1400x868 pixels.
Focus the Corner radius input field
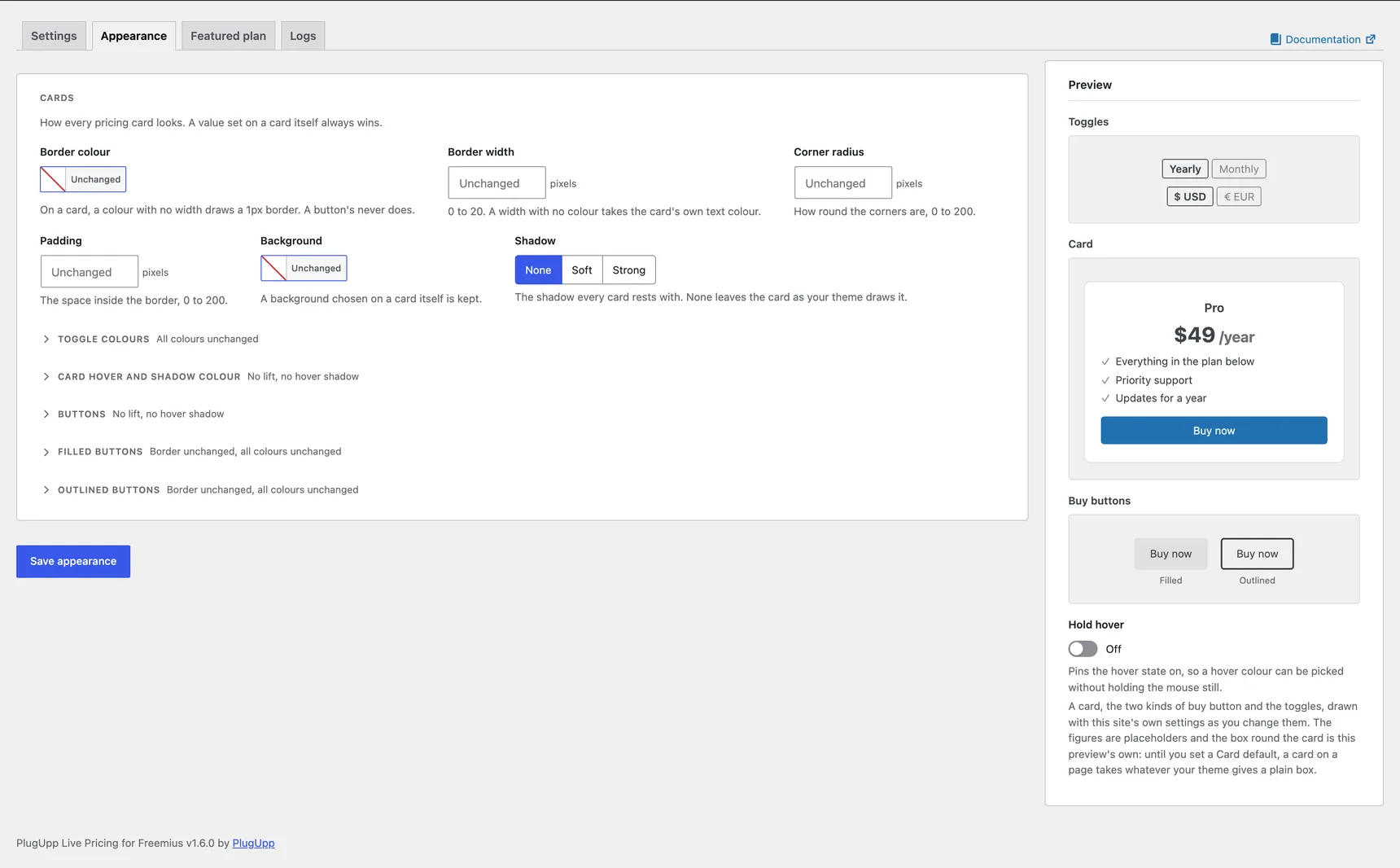[x=842, y=183]
